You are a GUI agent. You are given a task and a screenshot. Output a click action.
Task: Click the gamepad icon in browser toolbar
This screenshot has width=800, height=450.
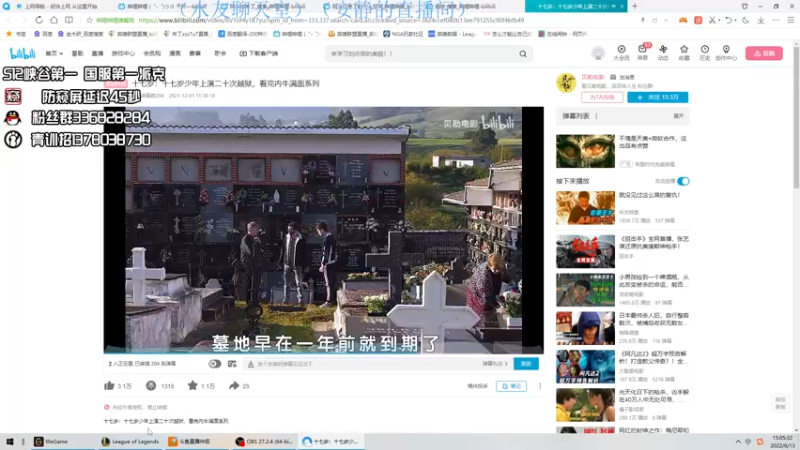tap(683, 20)
